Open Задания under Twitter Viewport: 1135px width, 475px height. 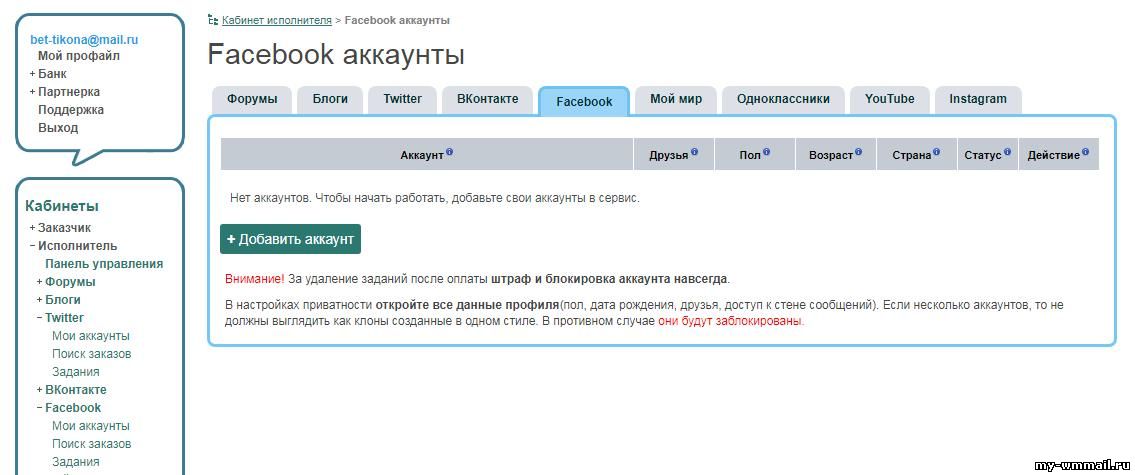[x=75, y=372]
